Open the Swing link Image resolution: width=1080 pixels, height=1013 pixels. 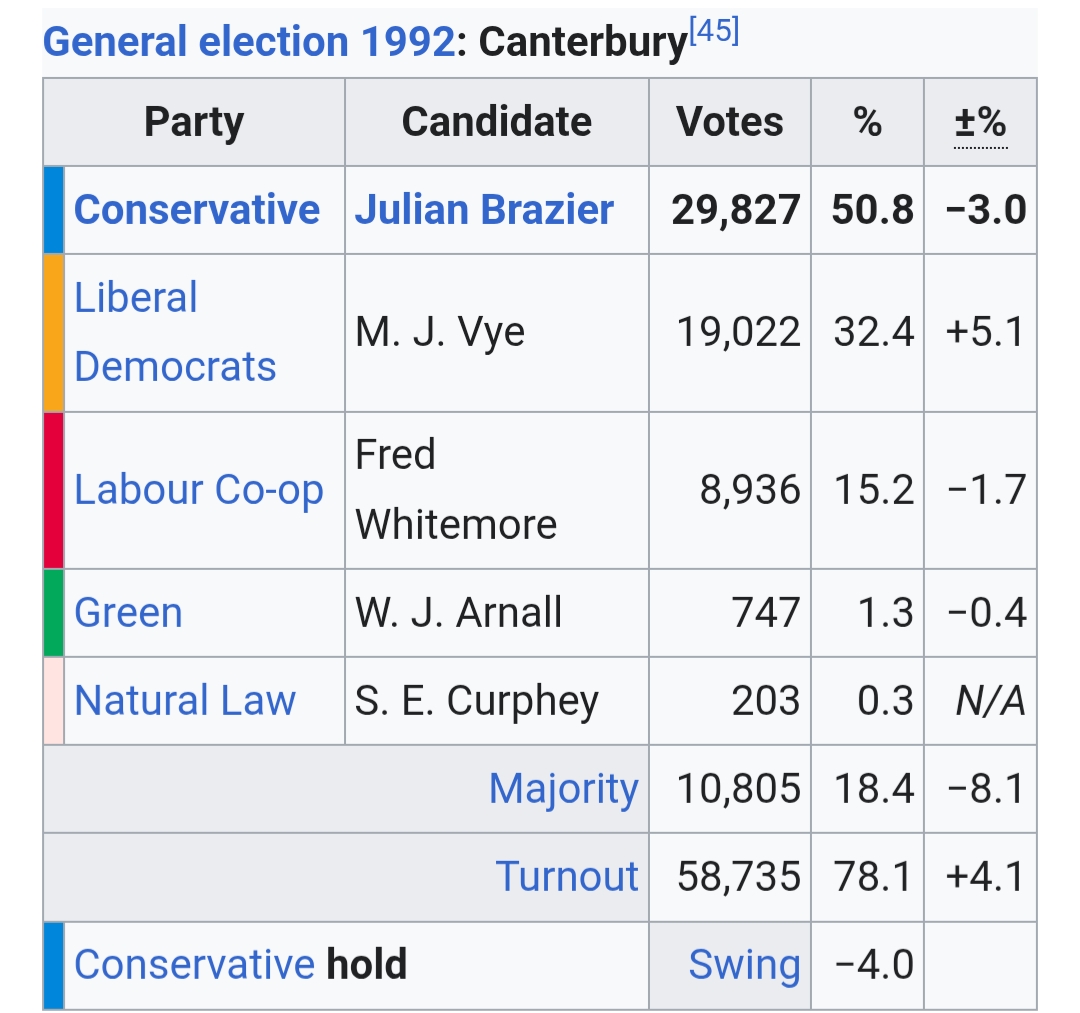tap(744, 965)
